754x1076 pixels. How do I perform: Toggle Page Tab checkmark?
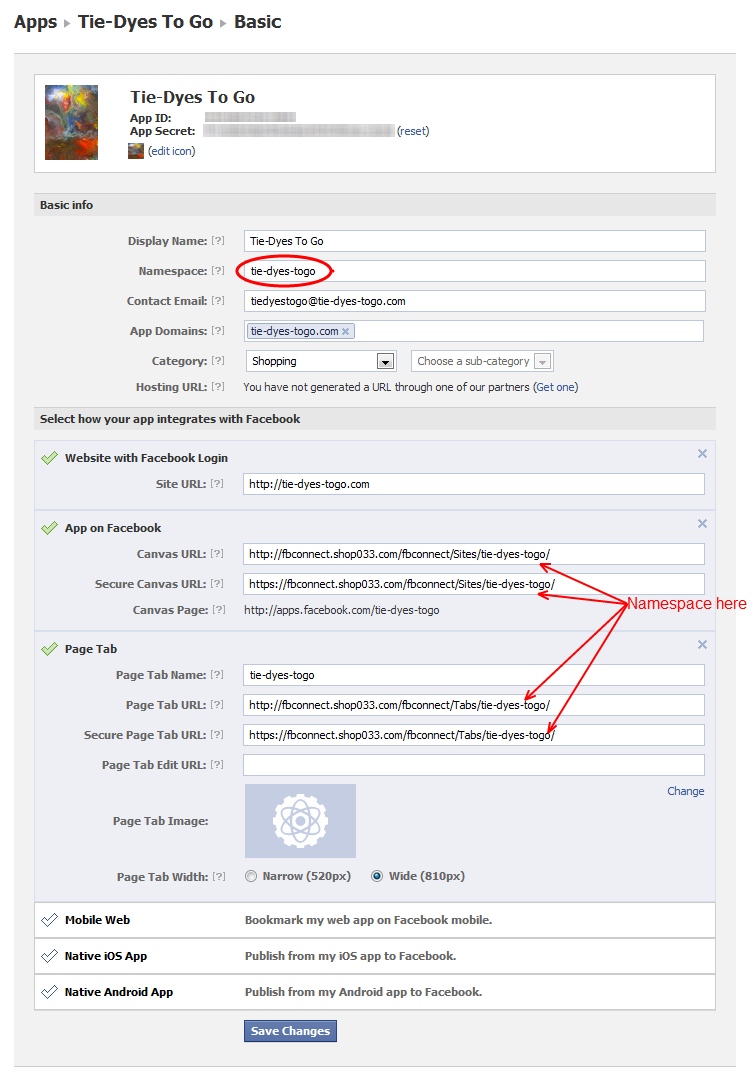click(x=49, y=648)
